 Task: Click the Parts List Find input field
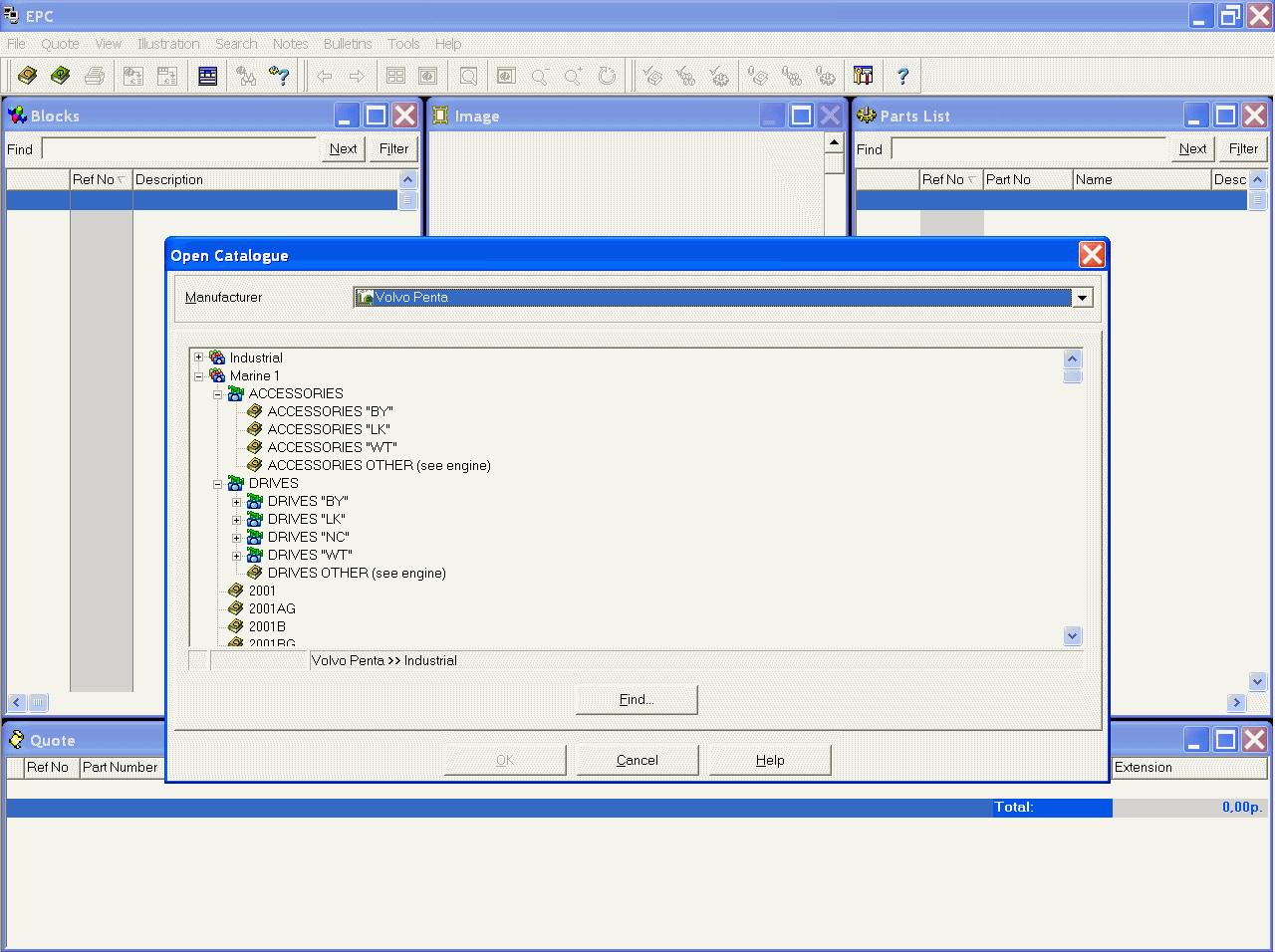[x=1029, y=149]
